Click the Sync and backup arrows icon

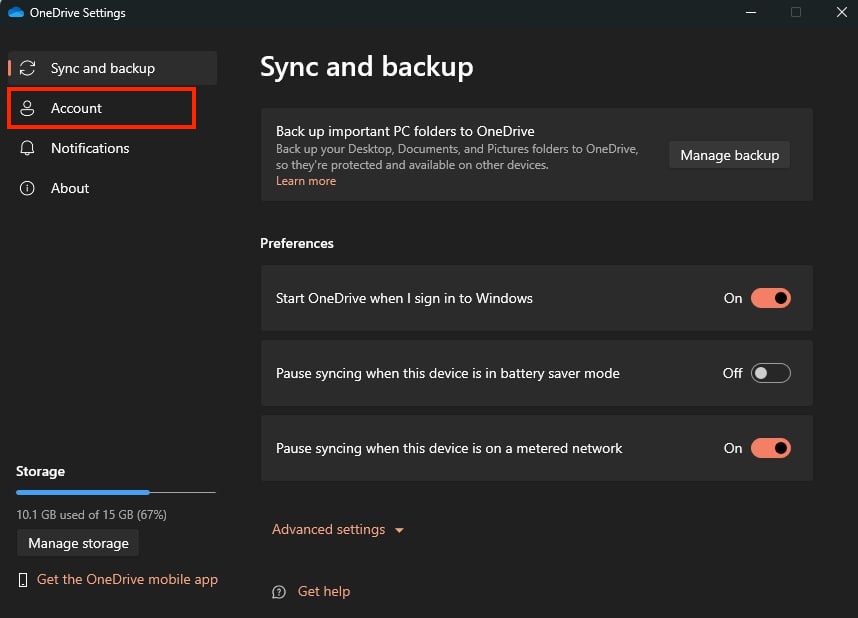[x=28, y=68]
